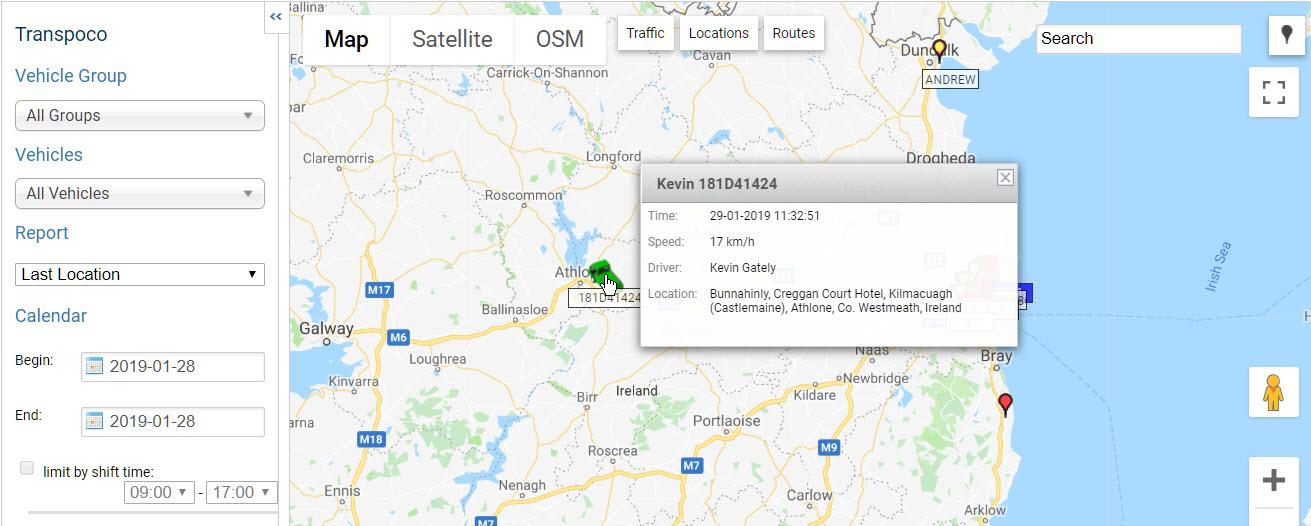Viewport: 1311px width, 526px height.
Task: Open the Begin date calendar icon
Action: 95,366
